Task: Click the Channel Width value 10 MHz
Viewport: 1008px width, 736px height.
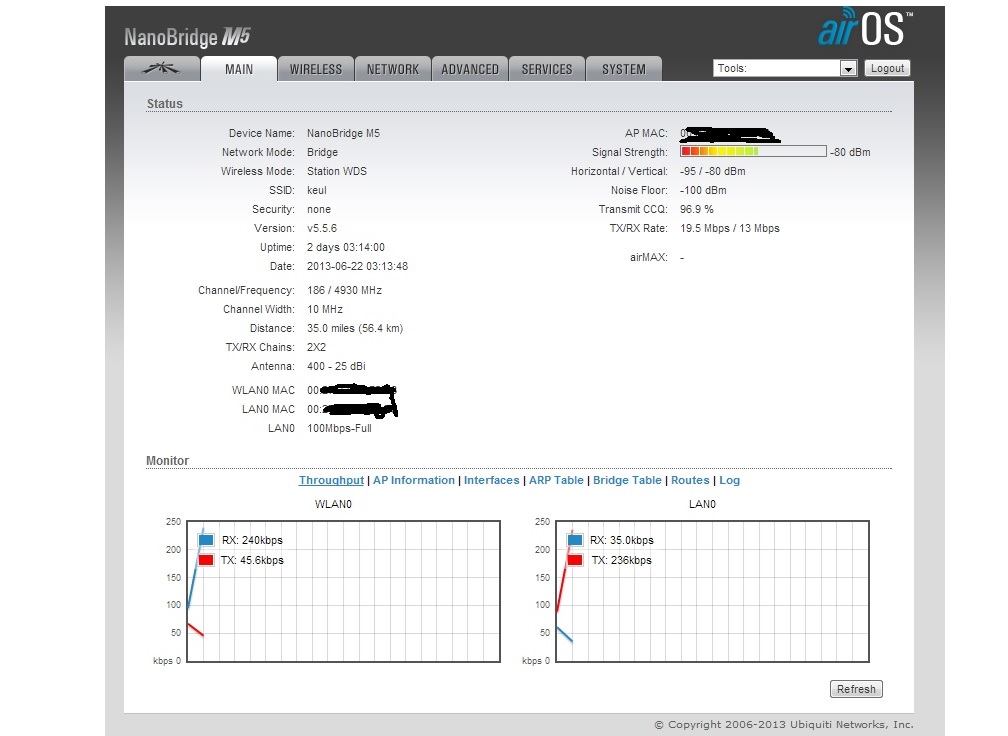Action: click(325, 309)
